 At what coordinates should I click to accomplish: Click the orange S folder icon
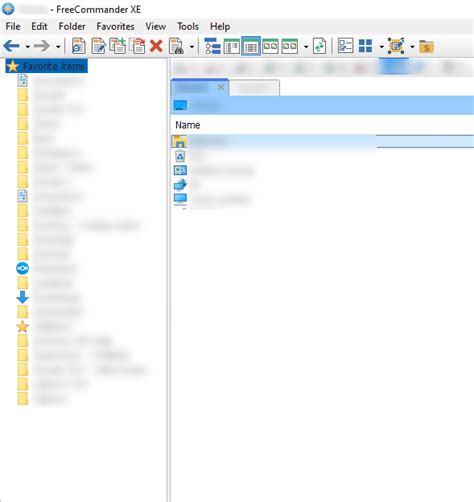(x=426, y=47)
